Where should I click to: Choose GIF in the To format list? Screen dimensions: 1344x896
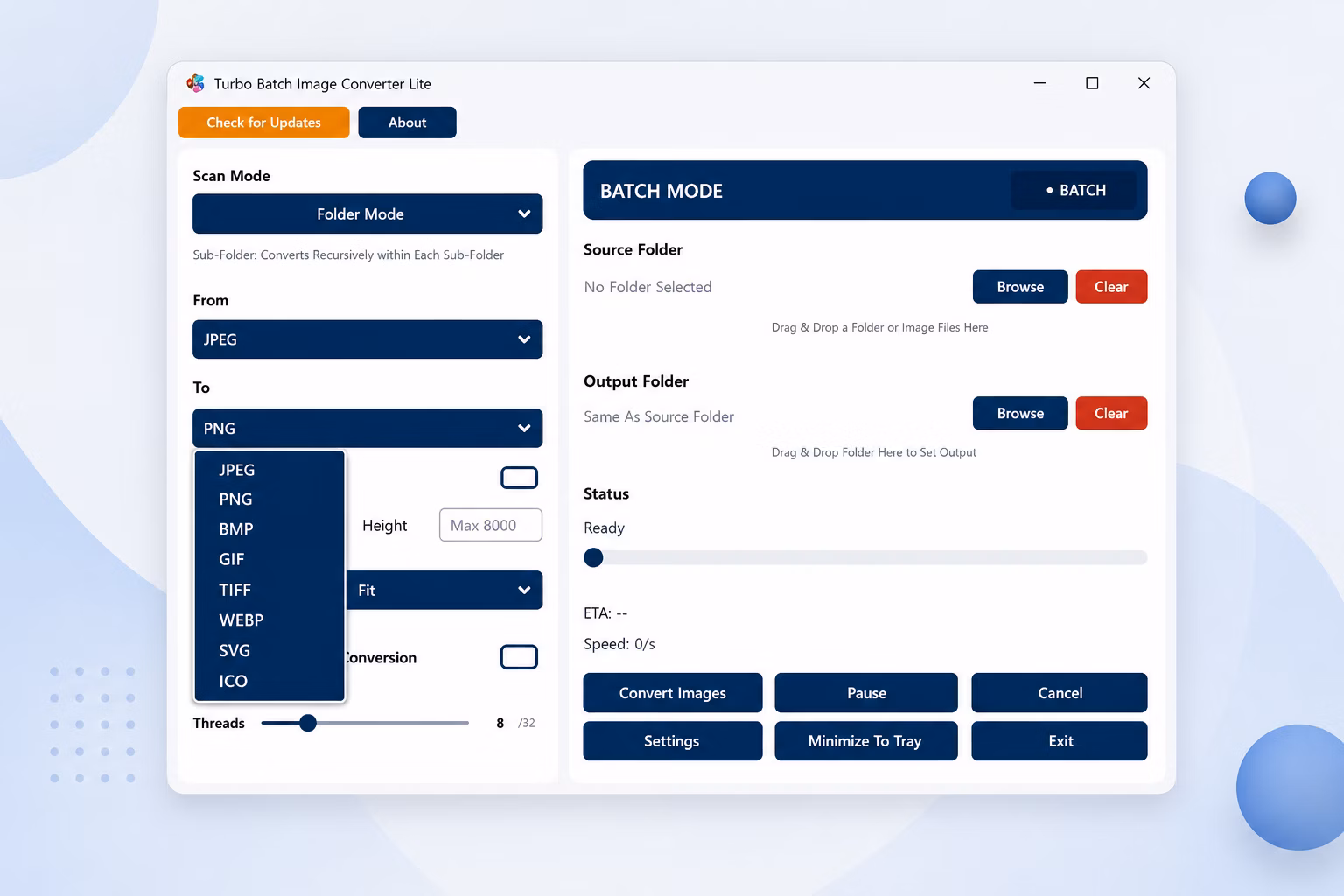pyautogui.click(x=269, y=559)
